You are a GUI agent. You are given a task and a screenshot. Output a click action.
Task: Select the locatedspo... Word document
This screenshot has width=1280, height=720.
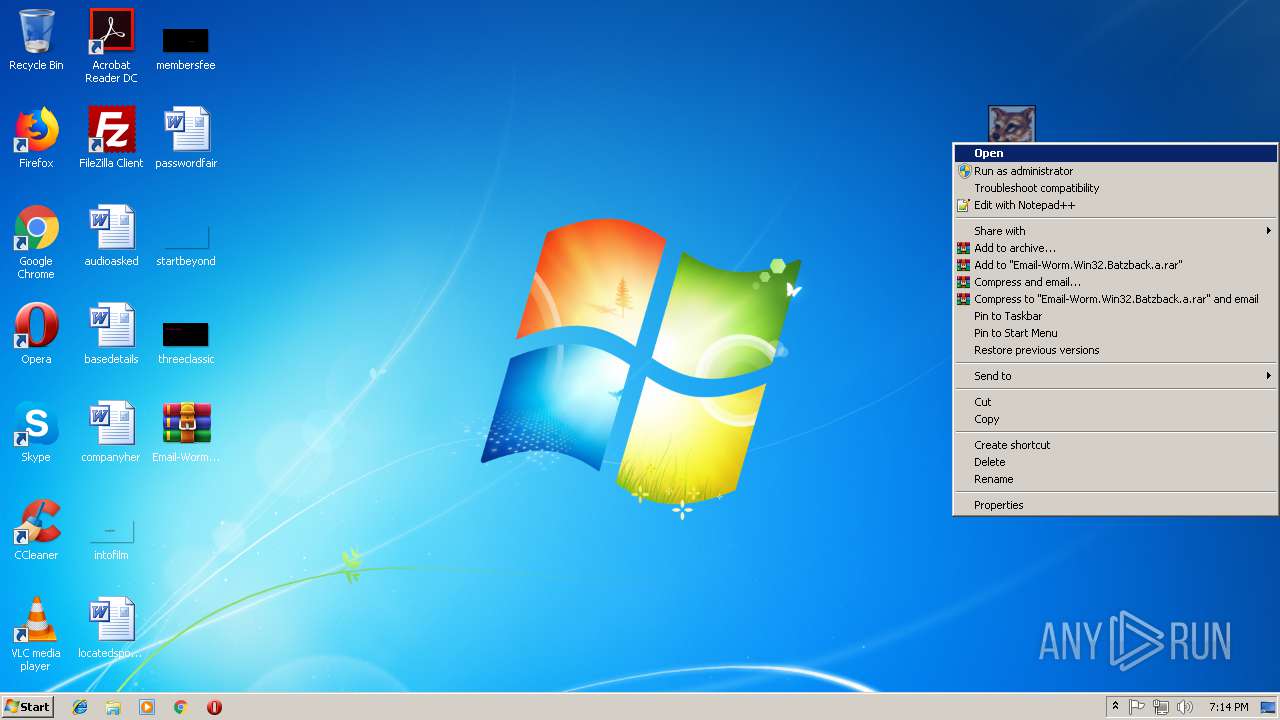point(111,628)
